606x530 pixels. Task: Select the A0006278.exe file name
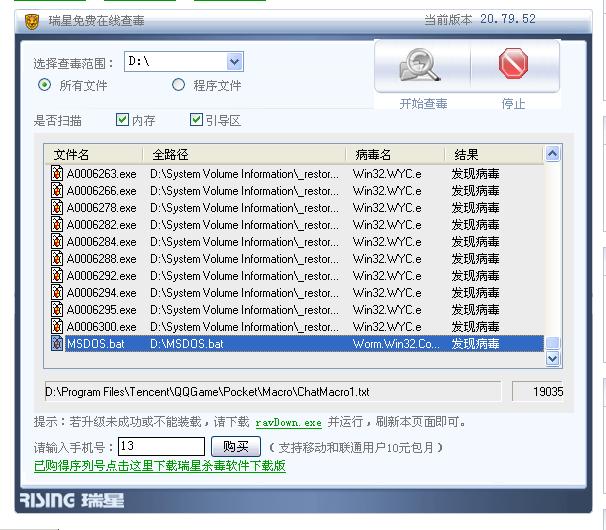click(102, 208)
